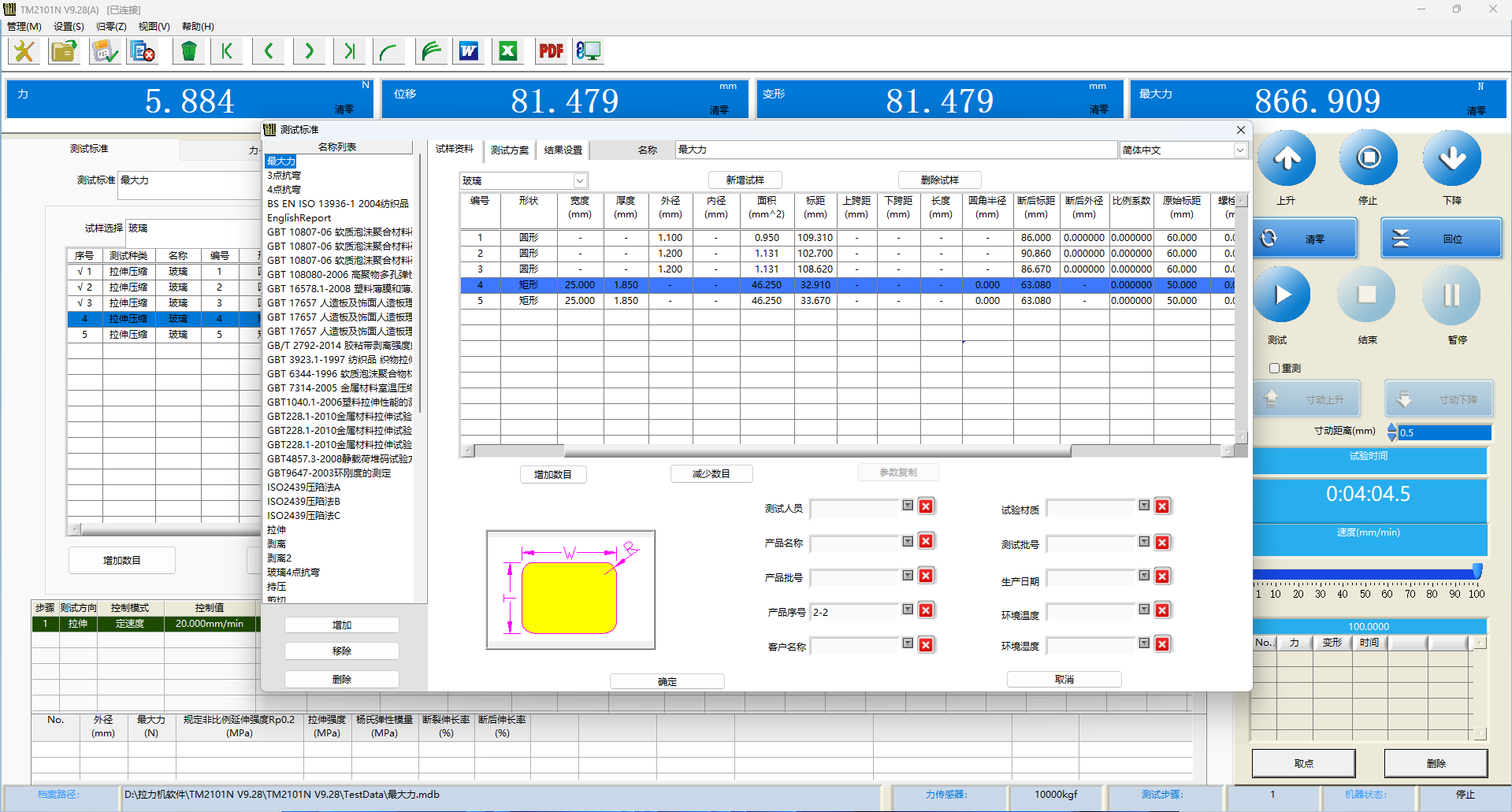Image resolution: width=1512 pixels, height=812 pixels.
Task: Click the speed slider handle
Action: click(1477, 572)
